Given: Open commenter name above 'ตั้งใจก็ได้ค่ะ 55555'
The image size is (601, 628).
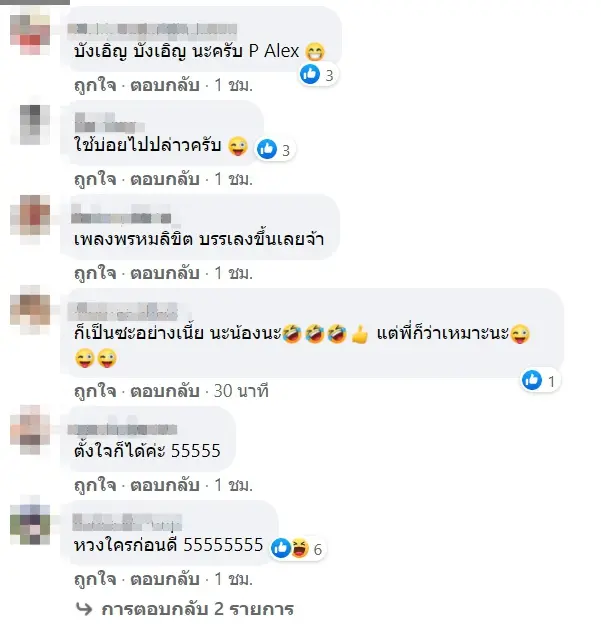Looking at the screenshot, I should pyautogui.click(x=123, y=429).
